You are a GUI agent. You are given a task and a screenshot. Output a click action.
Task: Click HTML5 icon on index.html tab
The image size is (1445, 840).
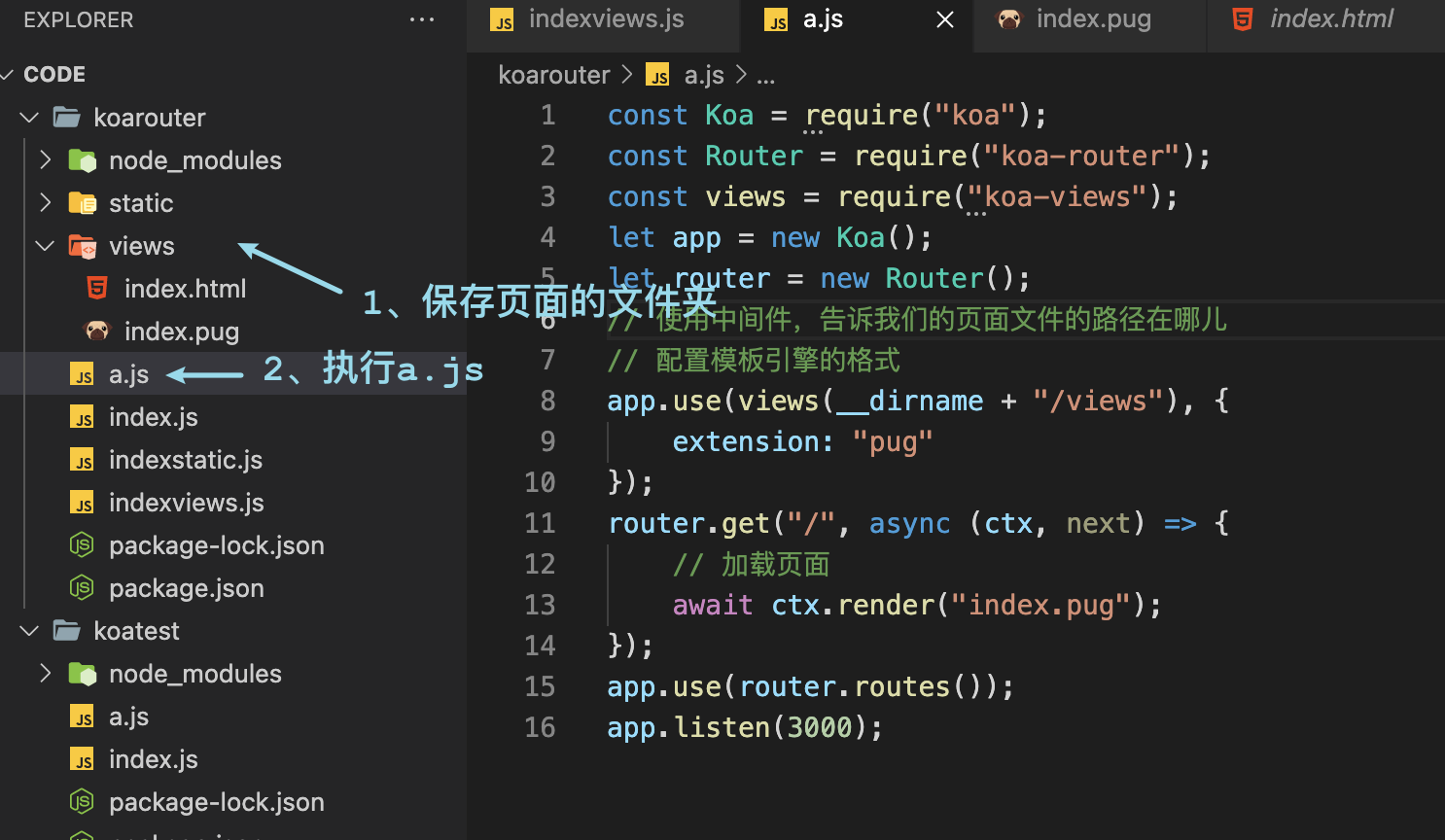(1243, 19)
